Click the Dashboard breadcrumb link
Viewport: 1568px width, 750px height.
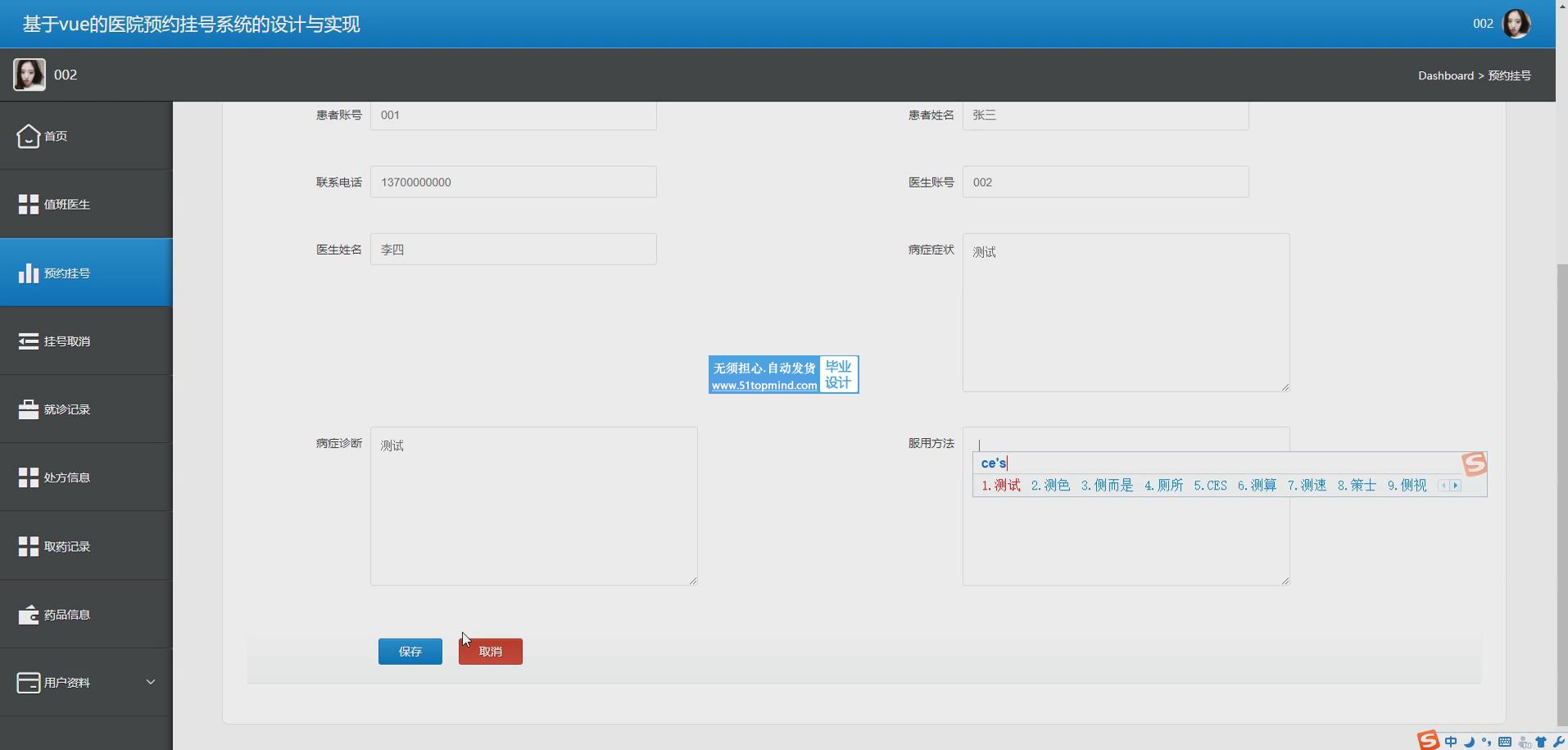click(x=1446, y=75)
